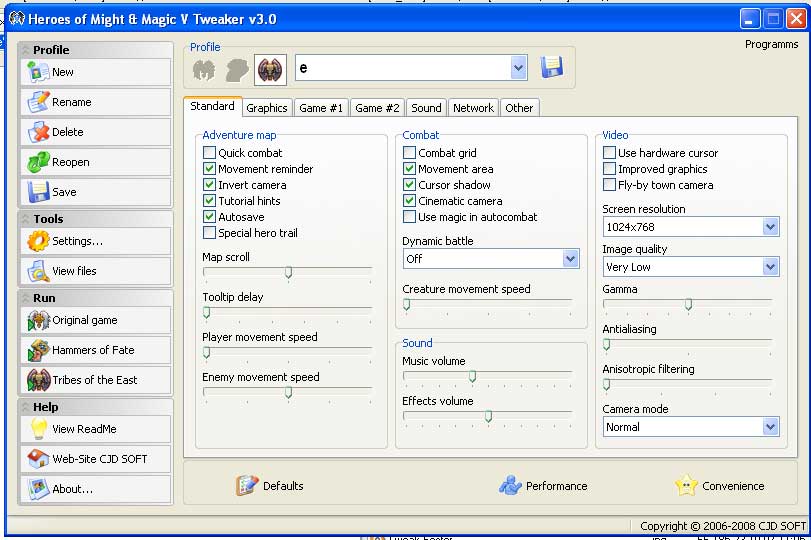The image size is (811, 540).
Task: Select the second greyed game version icon
Action: click(237, 69)
